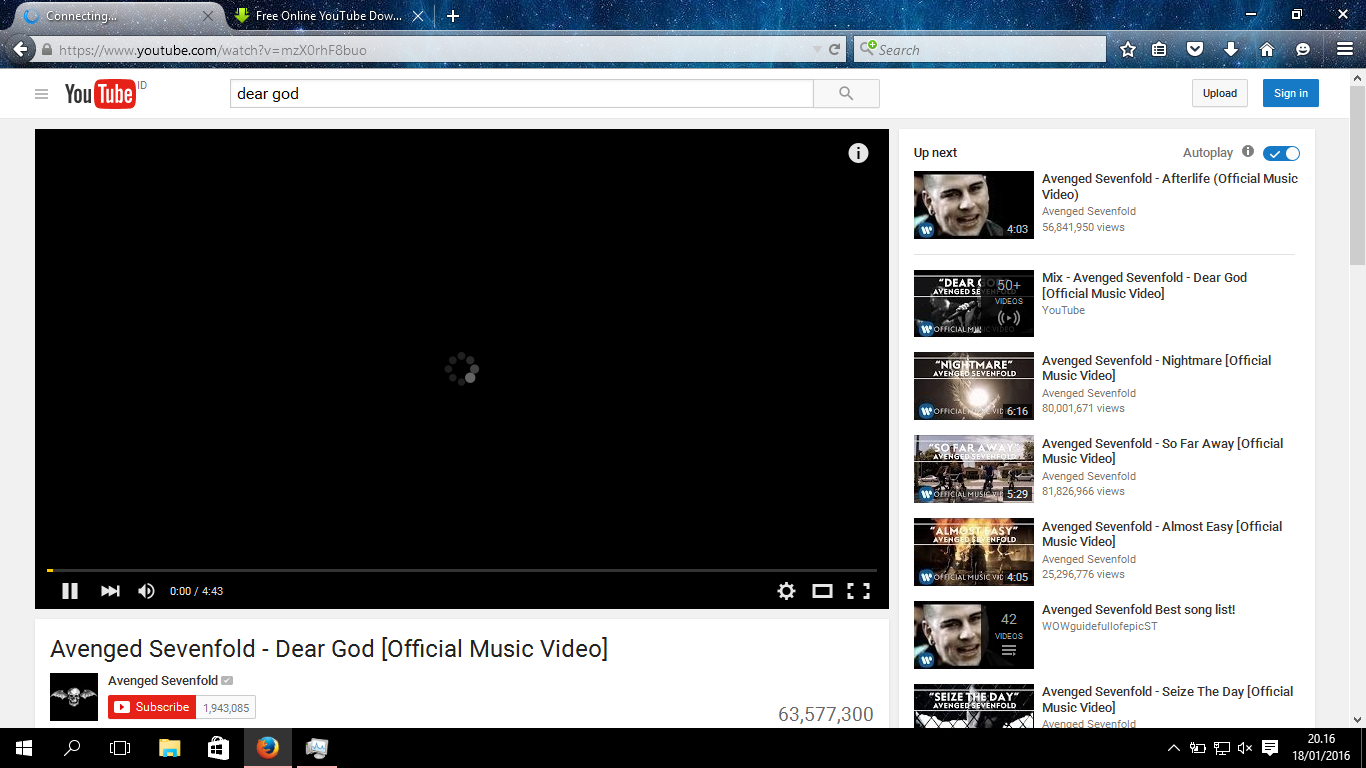Open the Action Center notification icon
This screenshot has height=768, width=1366.
click(x=1270, y=748)
